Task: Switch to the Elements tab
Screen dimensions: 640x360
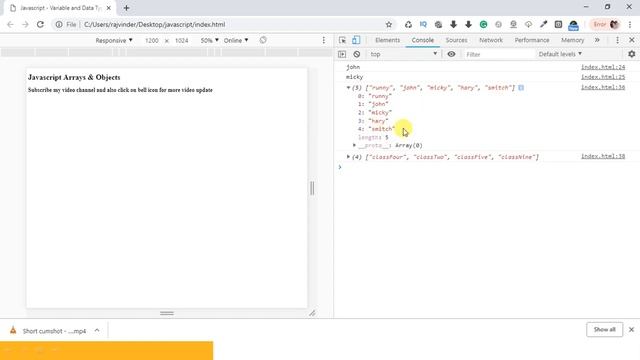Action: (x=387, y=40)
